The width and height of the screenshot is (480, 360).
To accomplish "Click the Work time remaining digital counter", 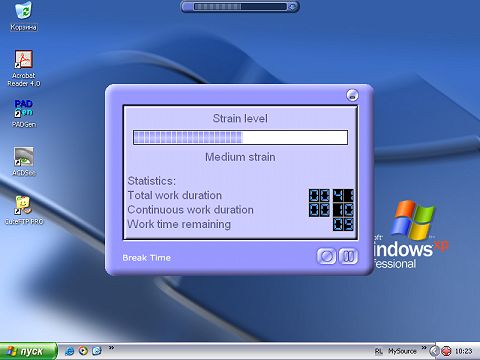I will click(343, 224).
